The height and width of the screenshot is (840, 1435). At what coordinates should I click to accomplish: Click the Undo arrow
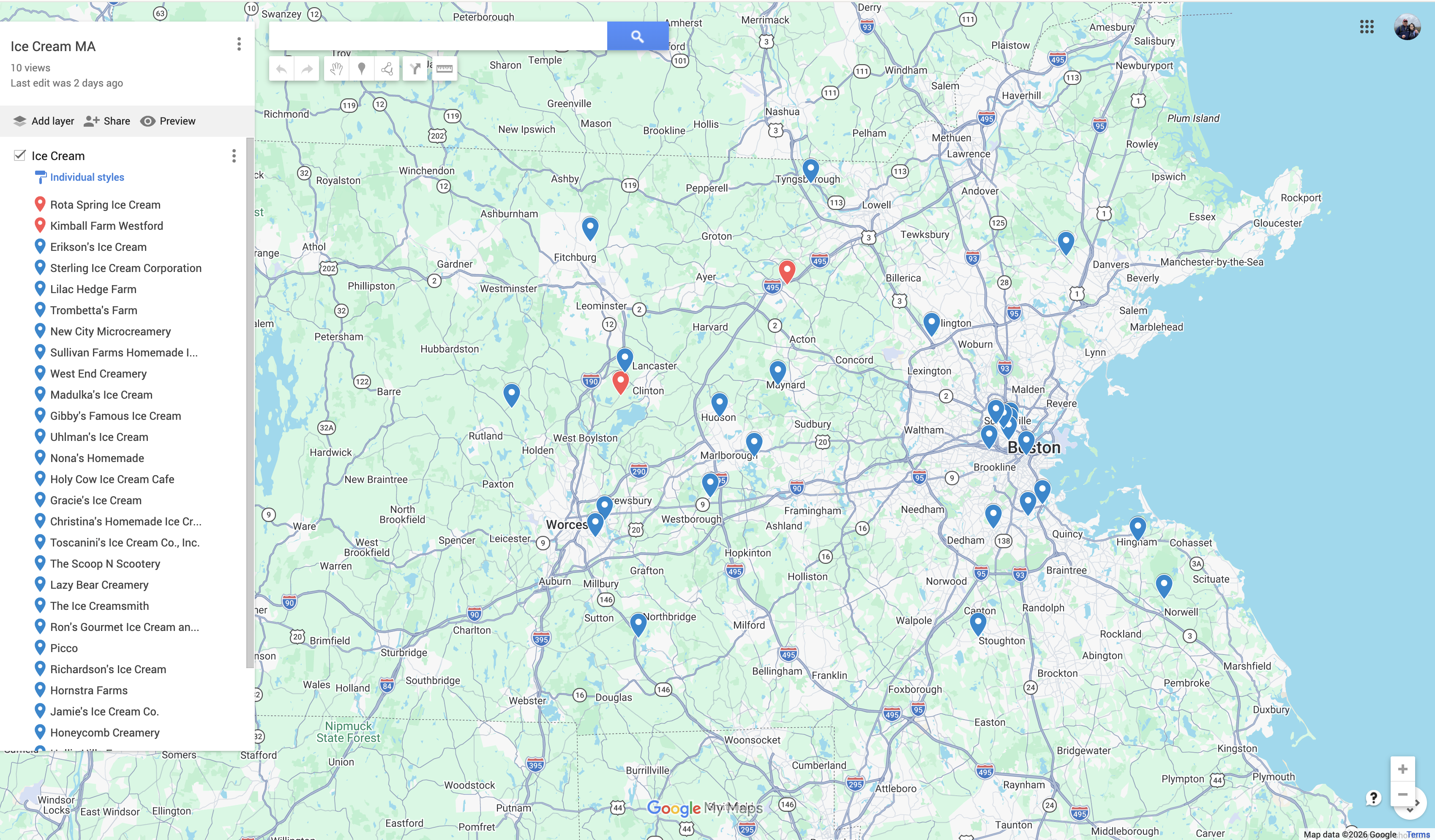pyautogui.click(x=281, y=69)
